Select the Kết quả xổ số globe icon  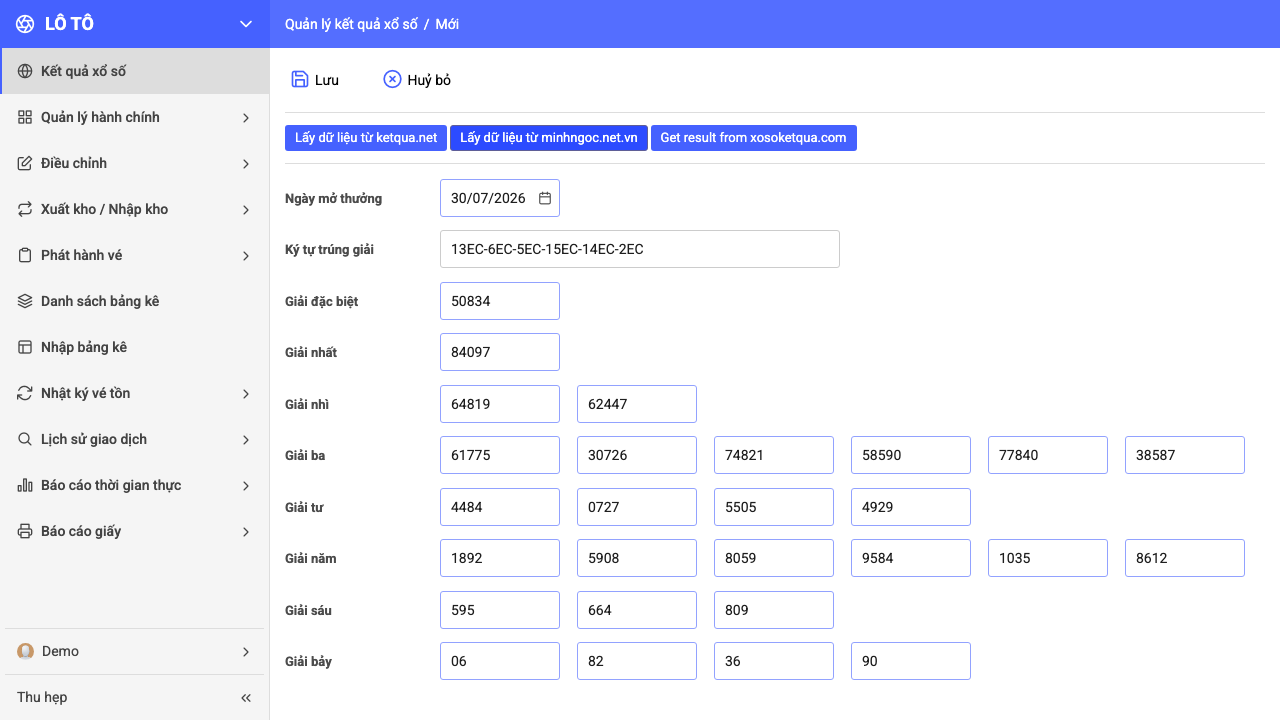(x=25, y=72)
